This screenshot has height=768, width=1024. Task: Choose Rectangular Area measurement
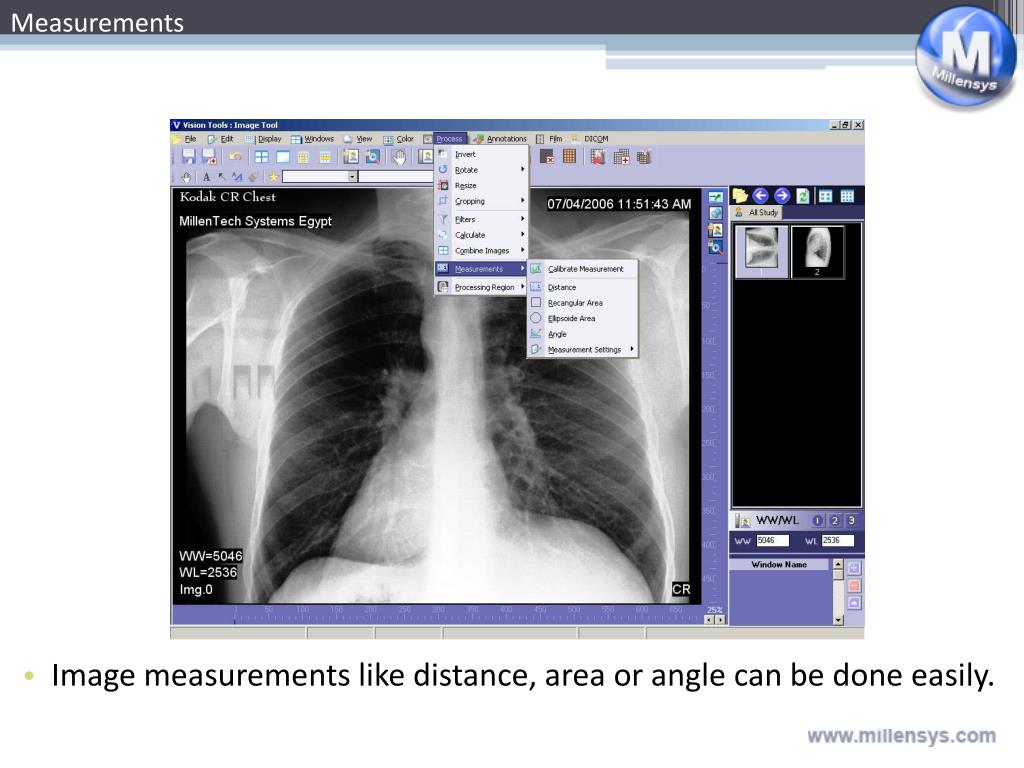coord(583,303)
